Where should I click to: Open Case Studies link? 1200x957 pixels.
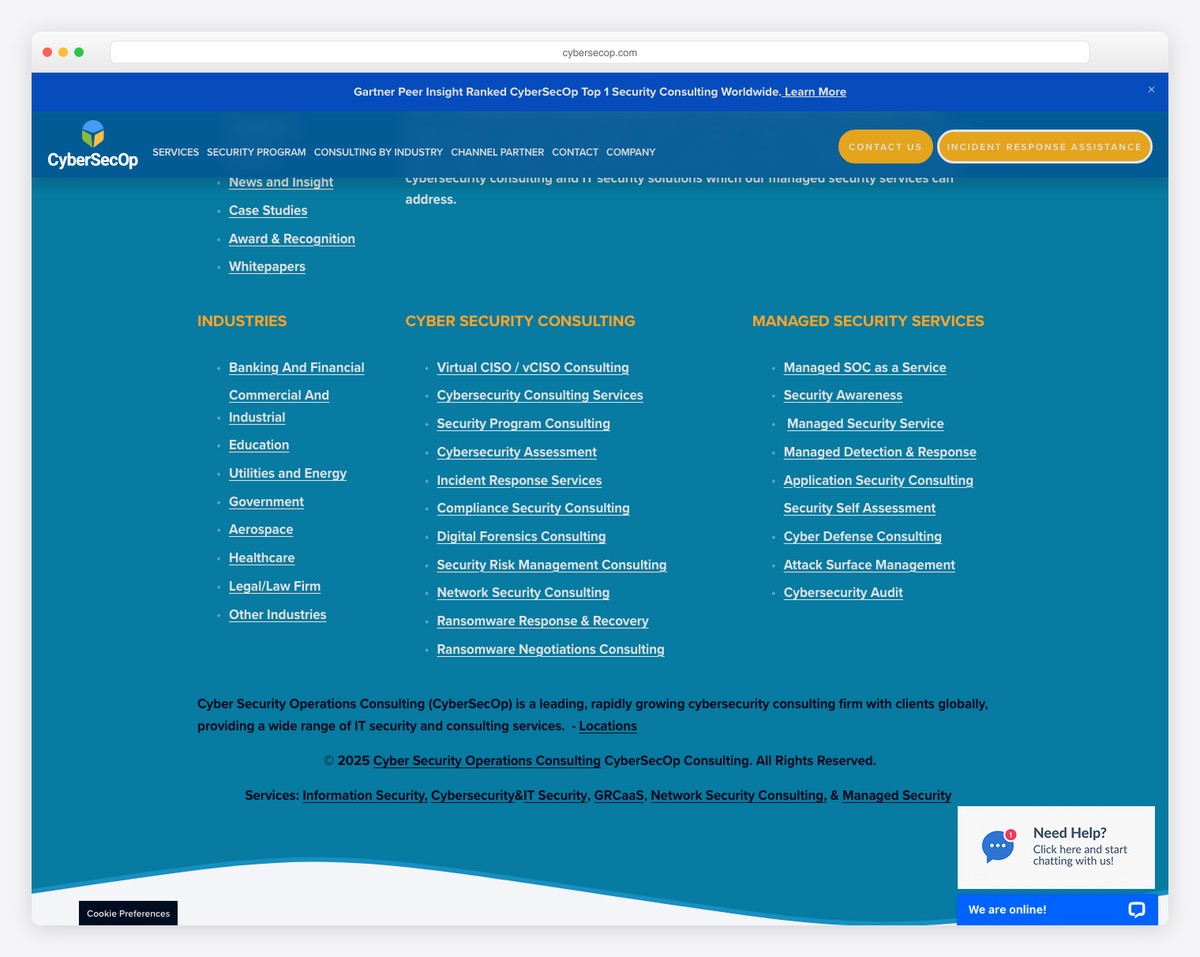(268, 210)
